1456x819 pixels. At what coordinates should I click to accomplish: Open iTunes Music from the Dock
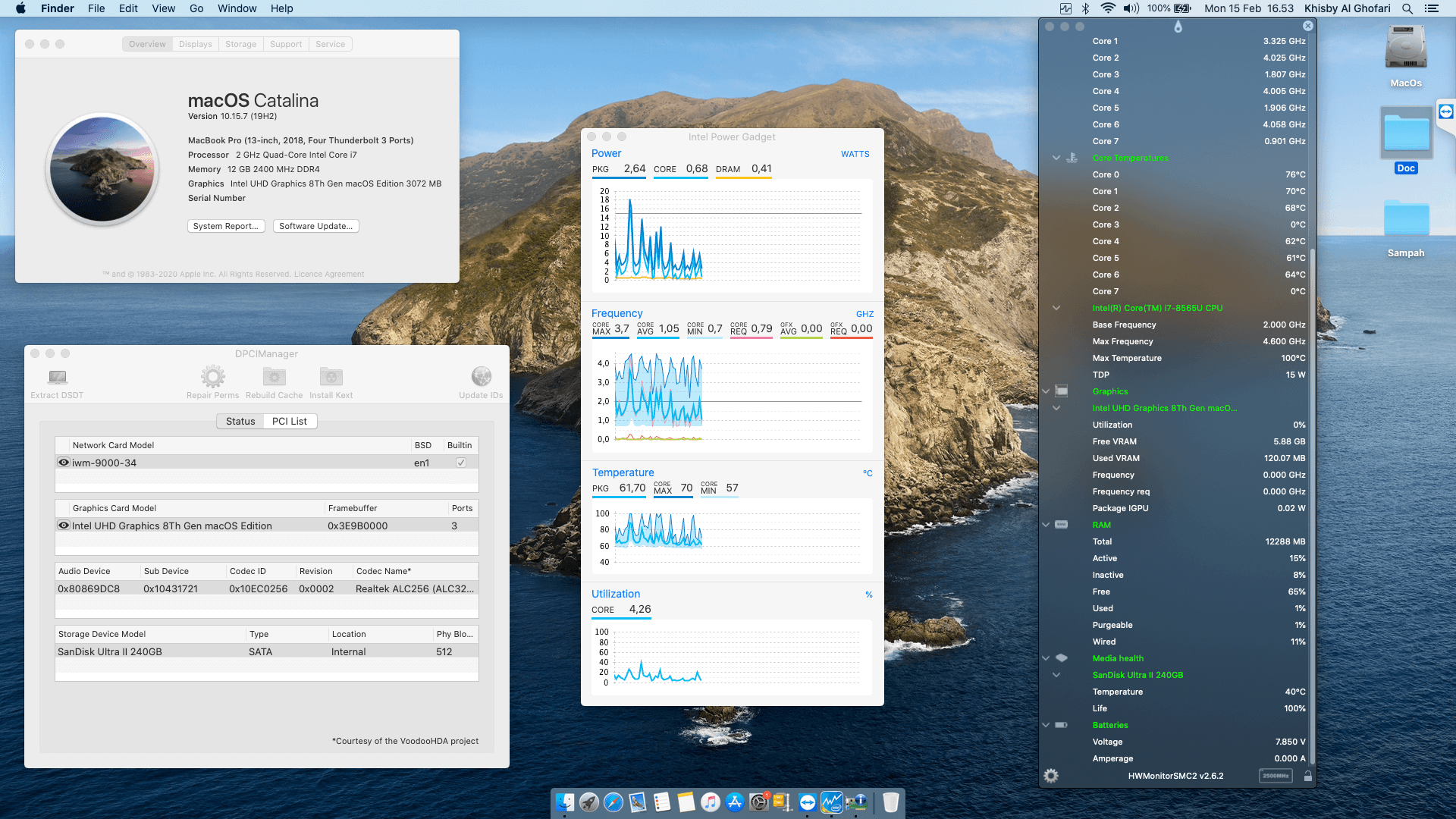[711, 802]
